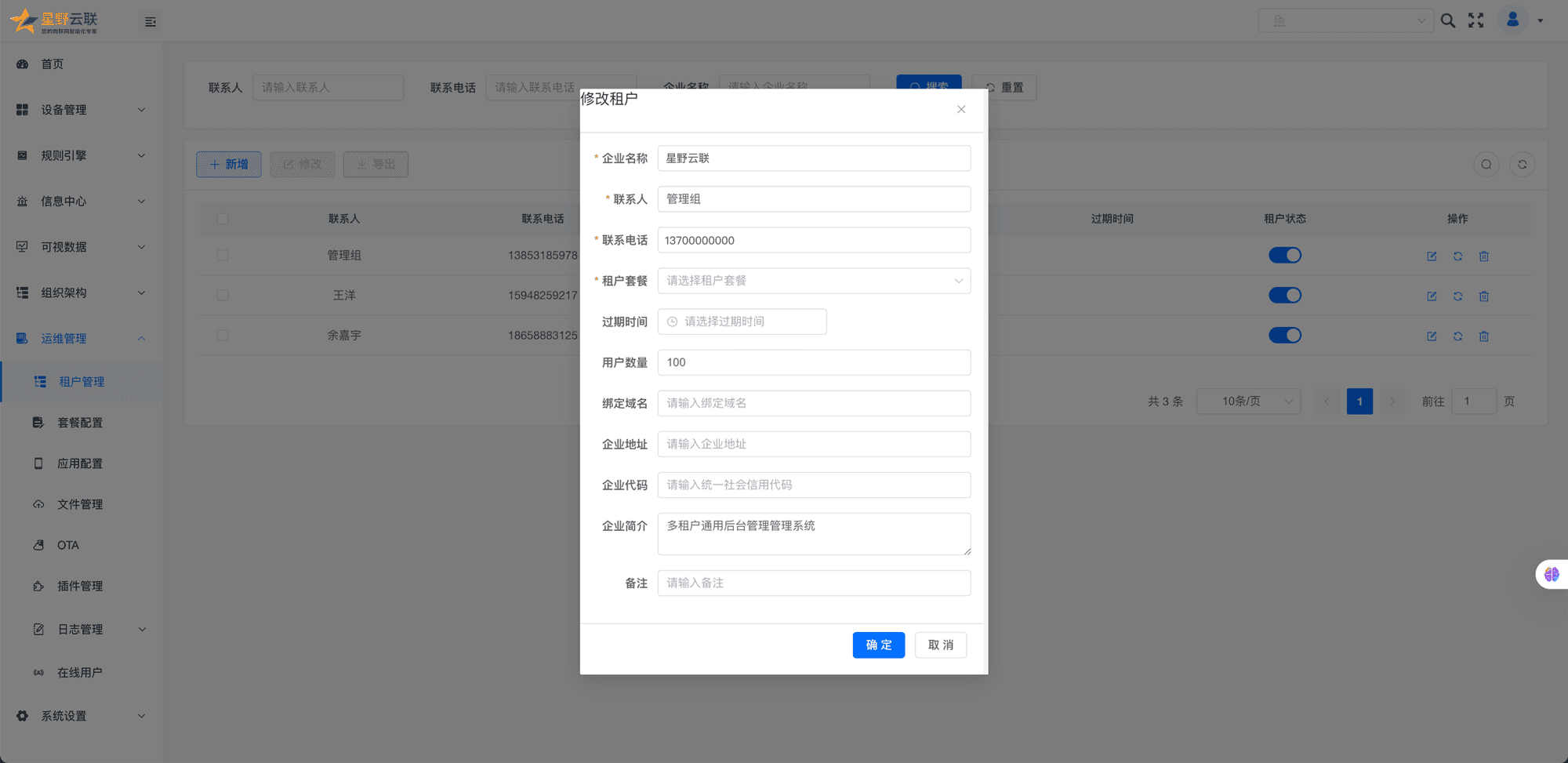
Task: Click the table refresh circular icon
Action: coord(1522,165)
